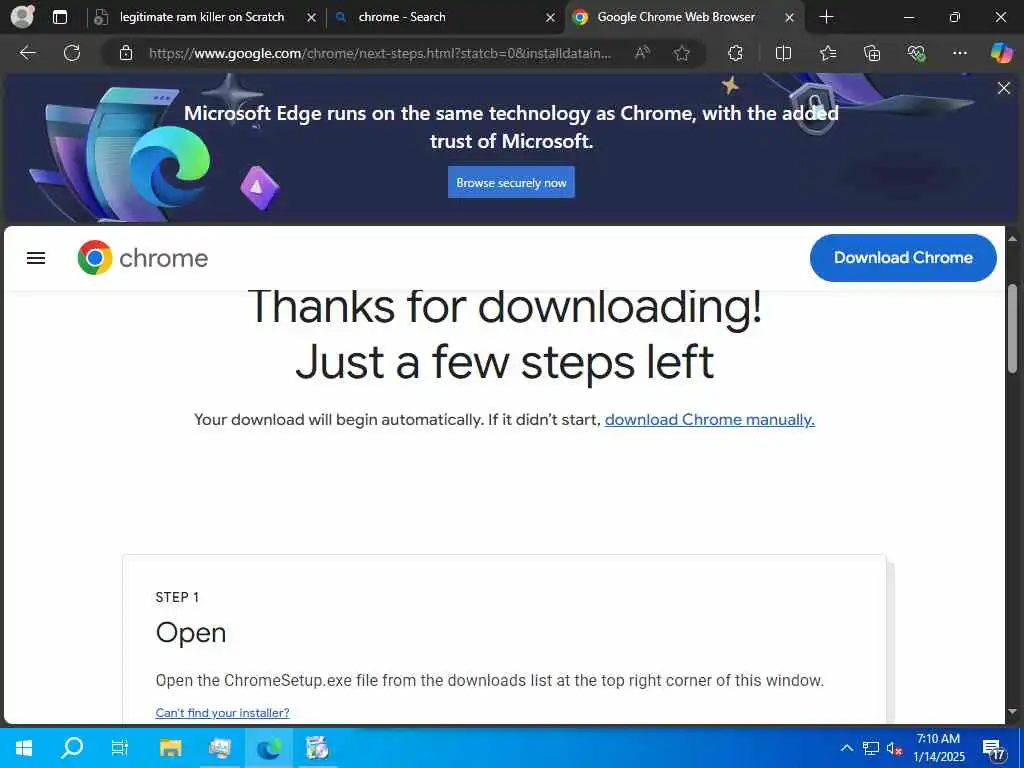Click the Chrome logo

(142, 258)
